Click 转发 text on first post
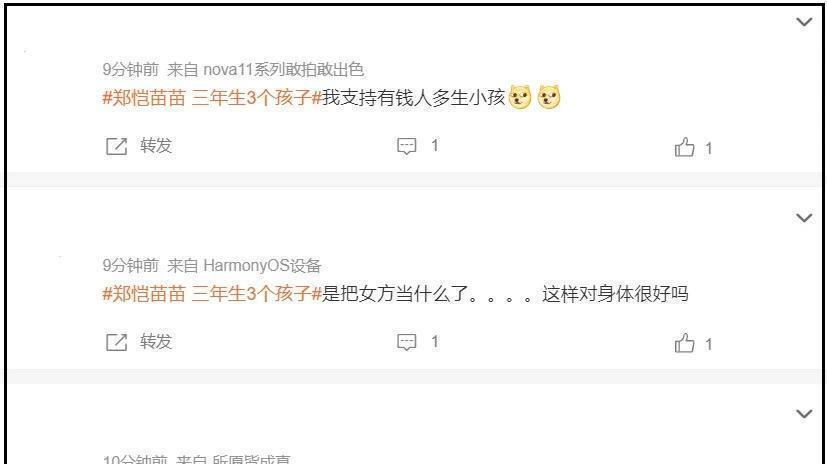Image resolution: width=827 pixels, height=464 pixels. tap(156, 146)
